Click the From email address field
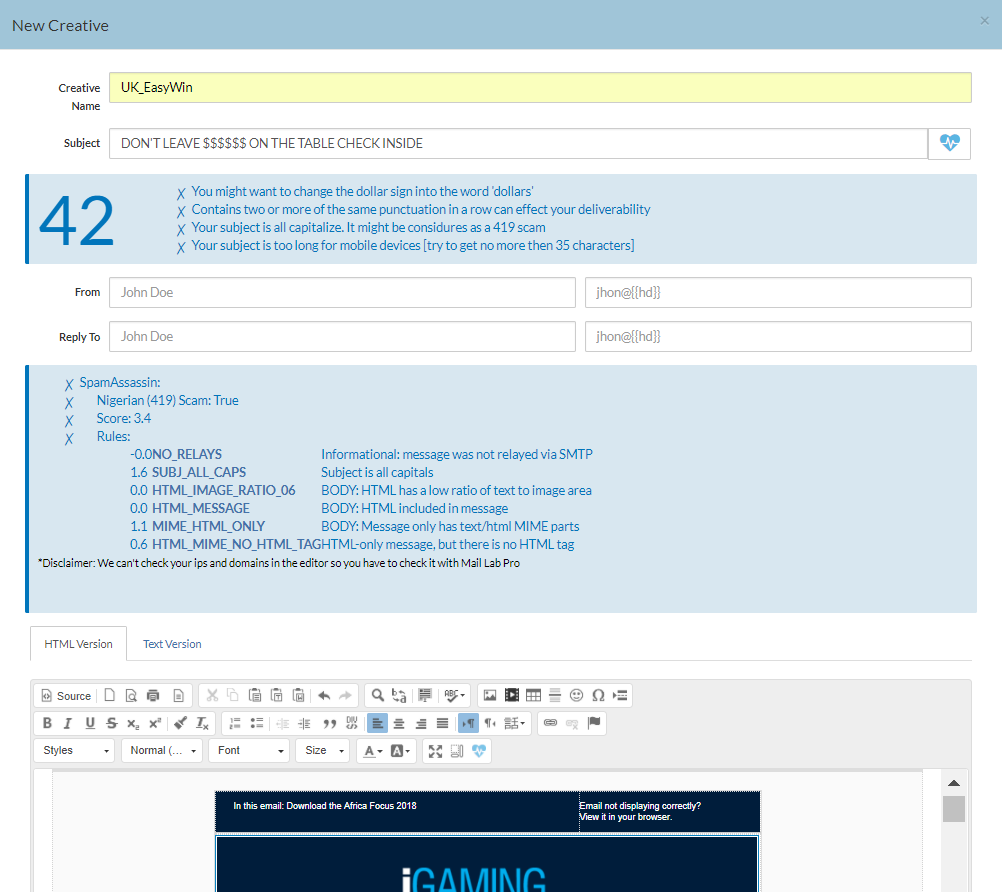This screenshot has height=892, width=1002. [778, 292]
